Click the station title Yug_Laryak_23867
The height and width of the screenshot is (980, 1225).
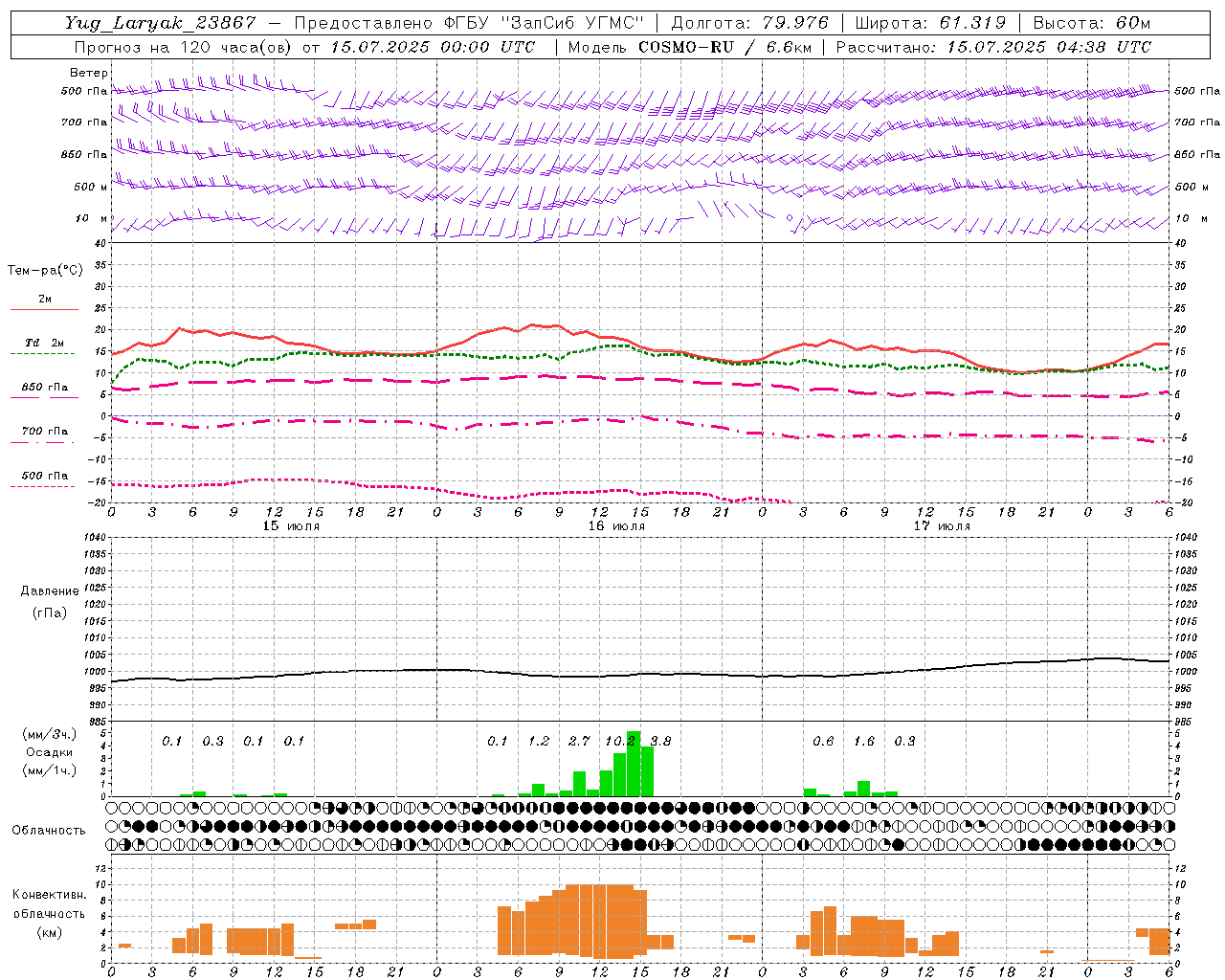(x=160, y=23)
